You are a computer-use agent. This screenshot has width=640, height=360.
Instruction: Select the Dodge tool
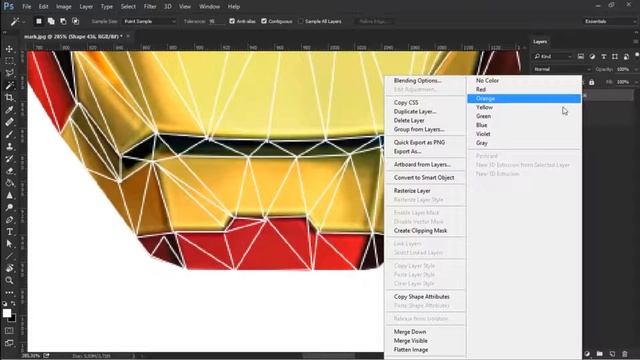pos(9,207)
